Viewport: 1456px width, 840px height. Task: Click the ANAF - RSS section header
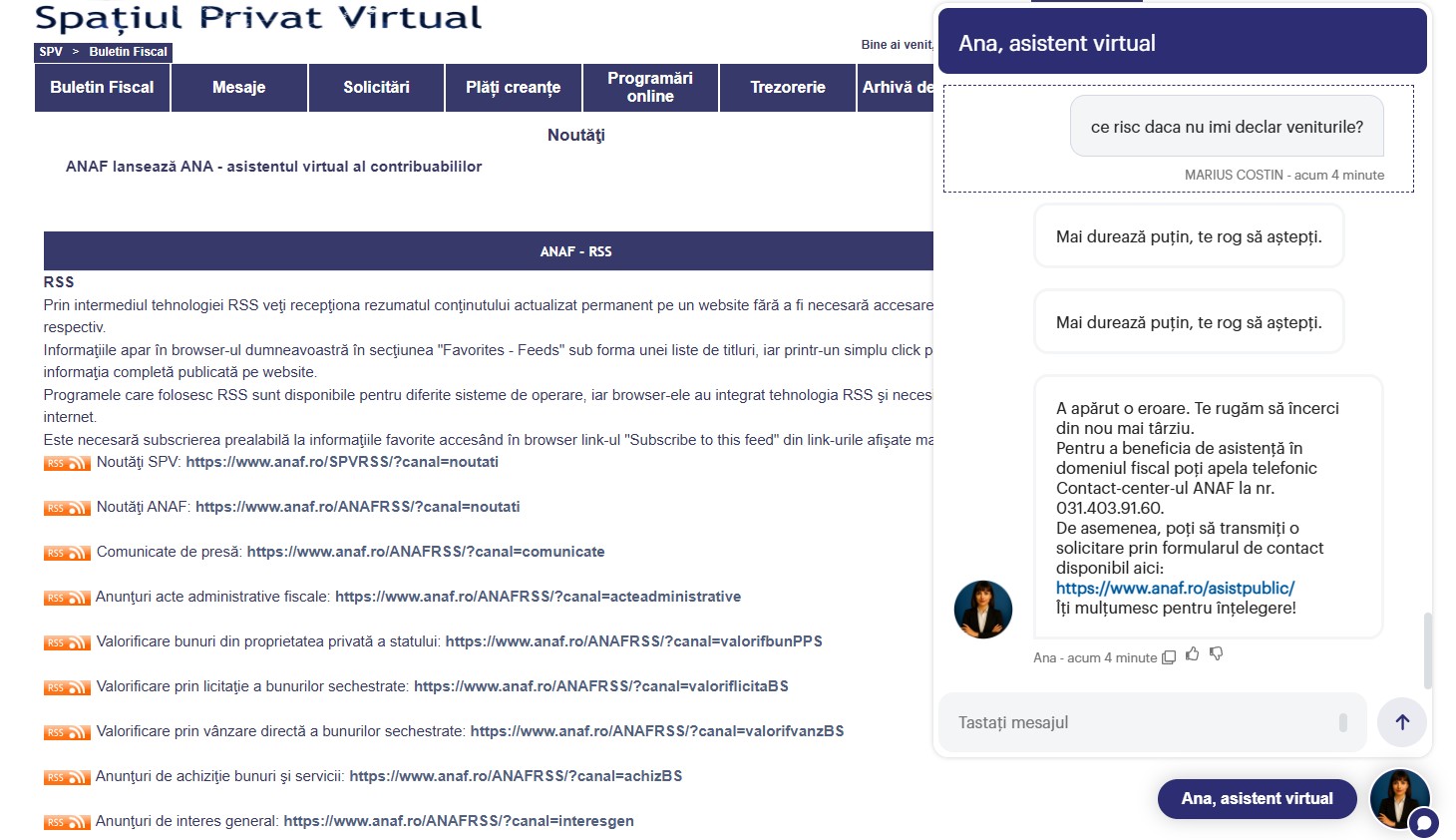coord(489,251)
